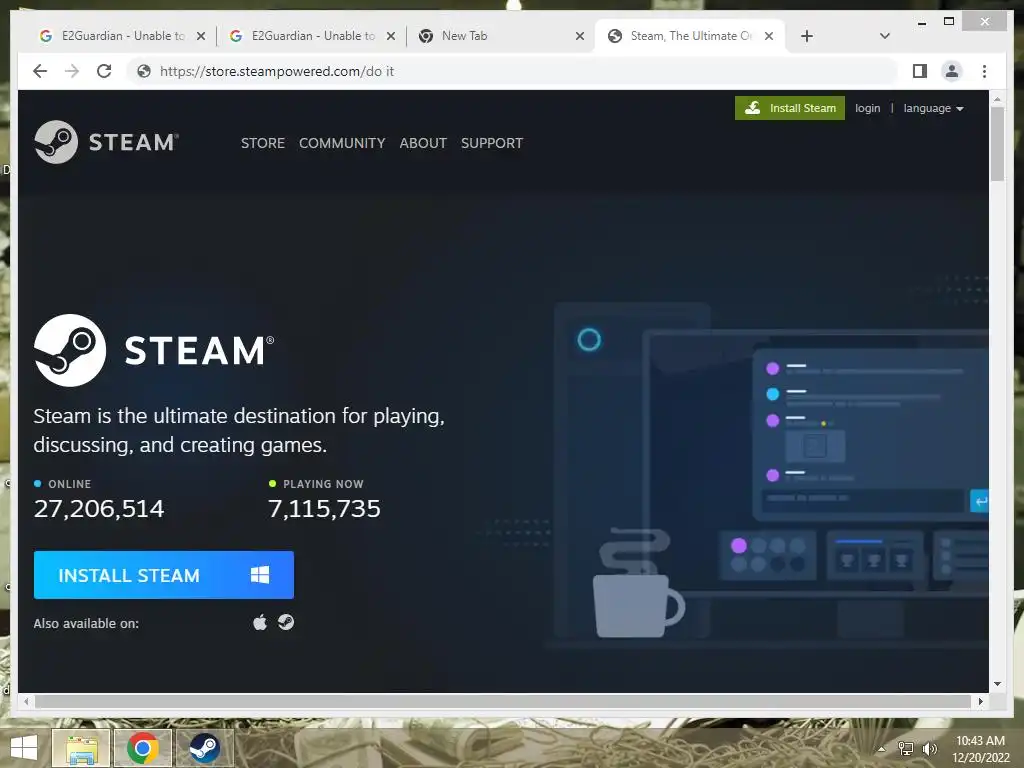The image size is (1024, 768).
Task: Click the online count 27,206,514
Action: click(99, 509)
